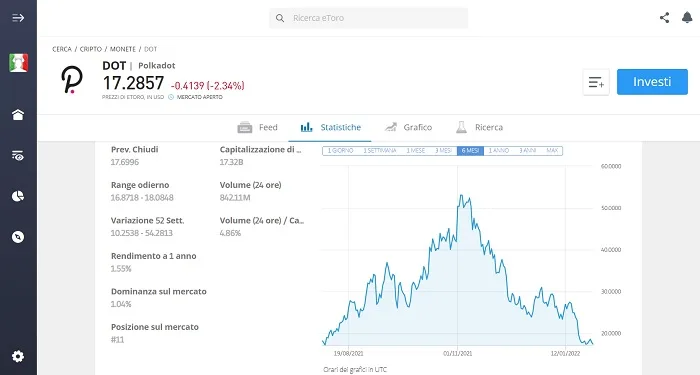Open the notifications bell icon
Image resolution: width=700 pixels, height=375 pixels.
pos(687,17)
